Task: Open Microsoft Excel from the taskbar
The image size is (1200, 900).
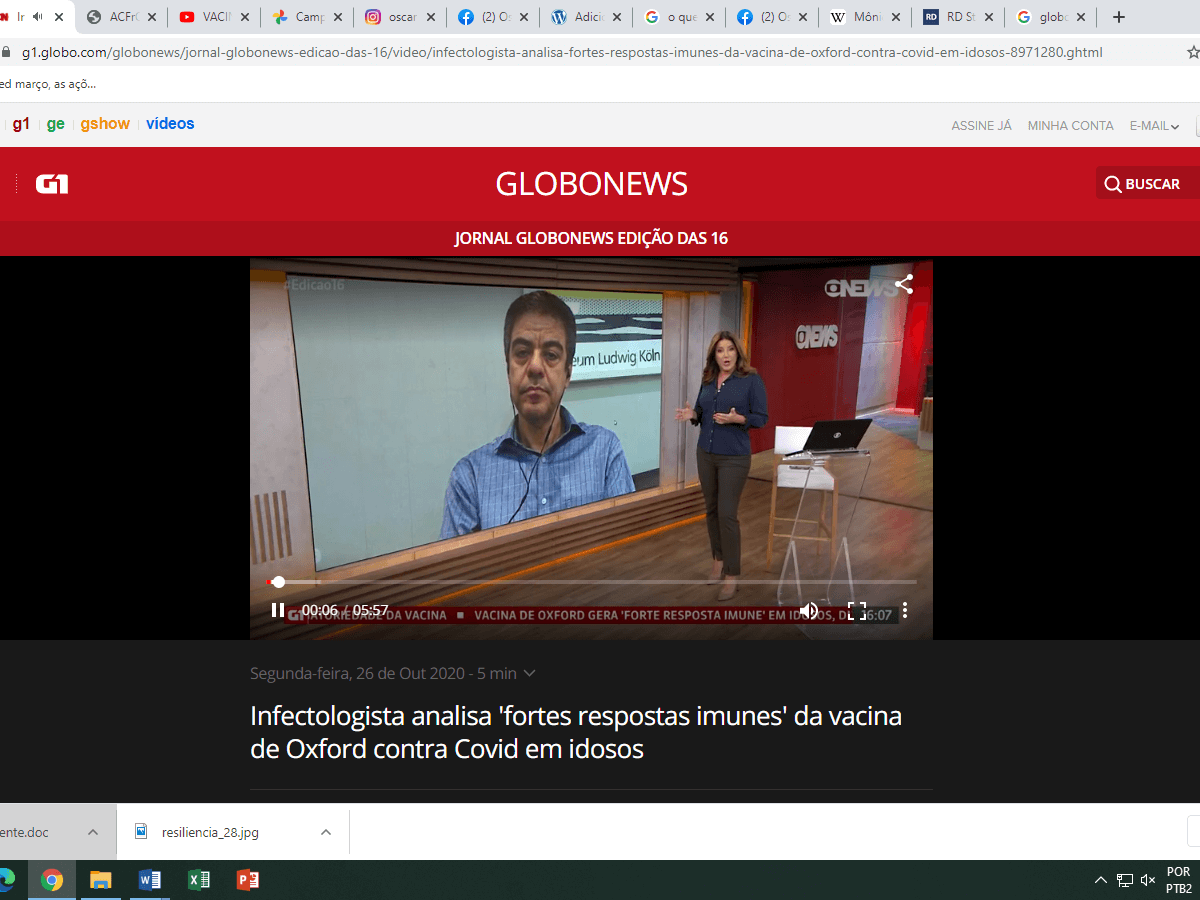Action: pyautogui.click(x=199, y=880)
